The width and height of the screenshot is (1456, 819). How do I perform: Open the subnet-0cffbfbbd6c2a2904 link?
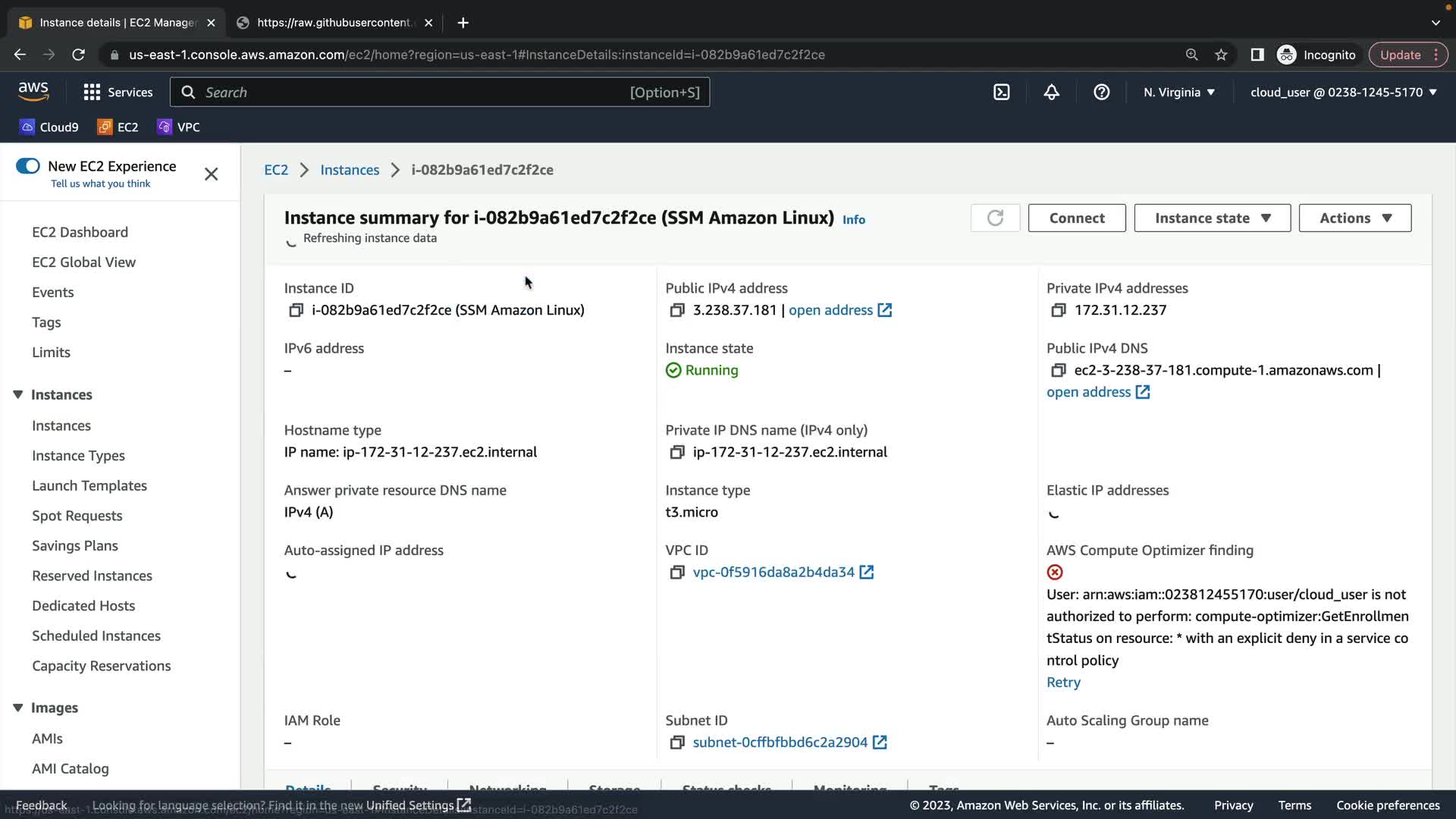(x=780, y=742)
